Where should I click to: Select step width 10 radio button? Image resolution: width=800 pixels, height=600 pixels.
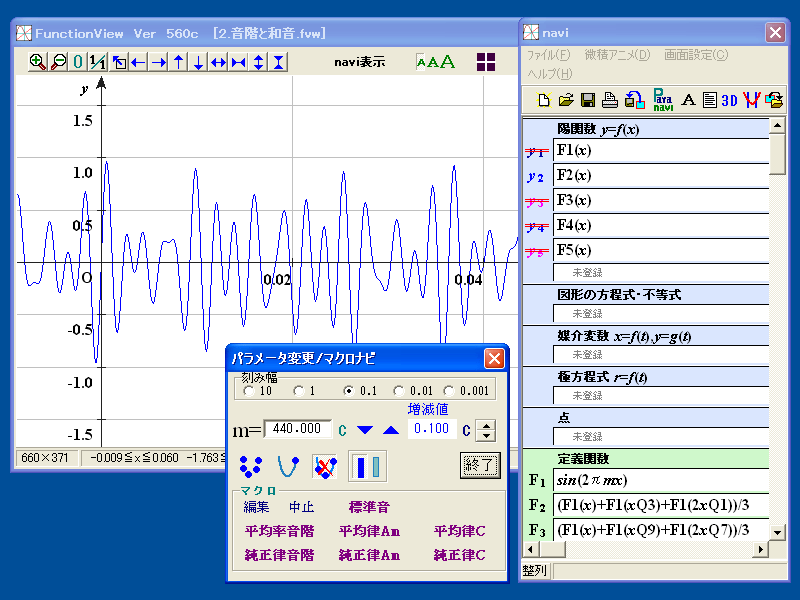click(x=248, y=391)
